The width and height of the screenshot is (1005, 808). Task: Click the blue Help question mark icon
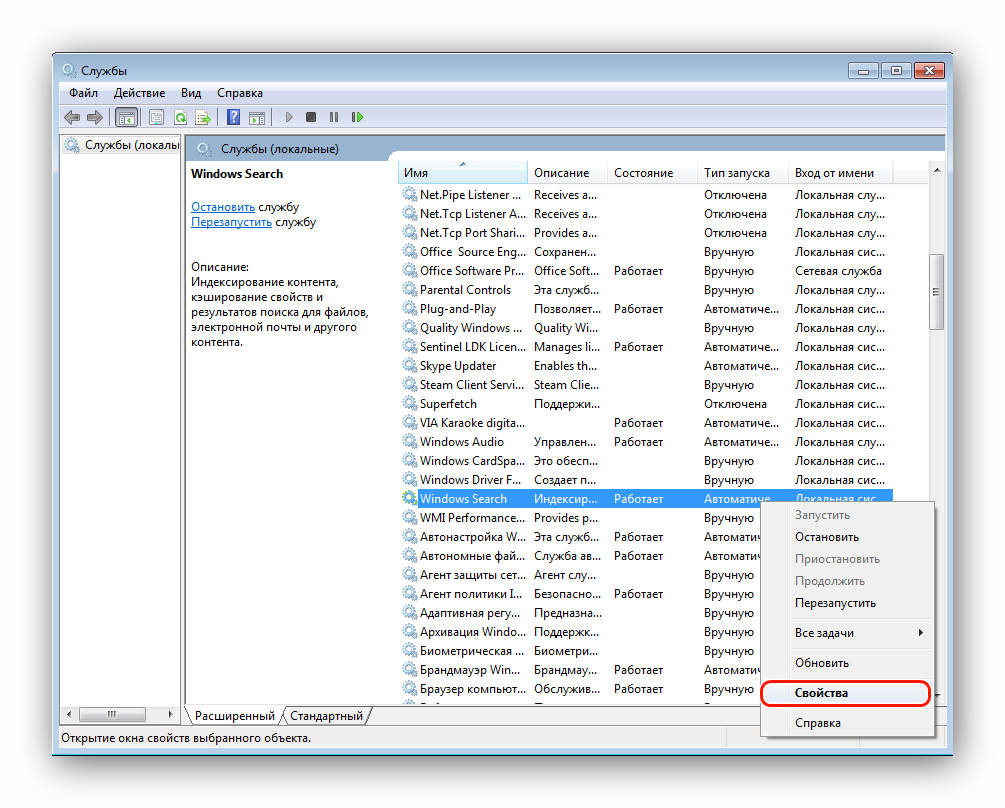233,117
